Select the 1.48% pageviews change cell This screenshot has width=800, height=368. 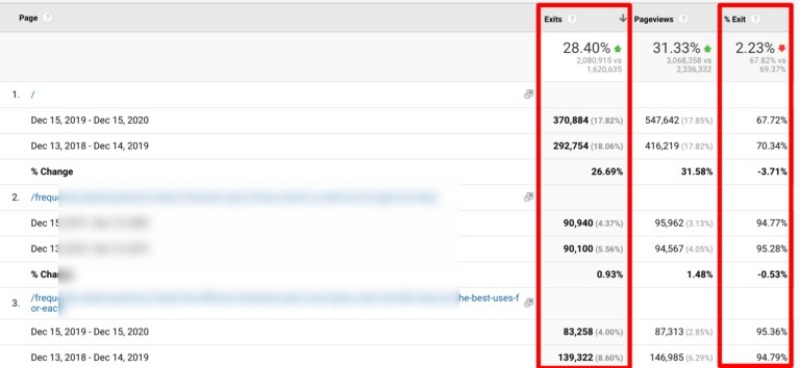(x=699, y=275)
